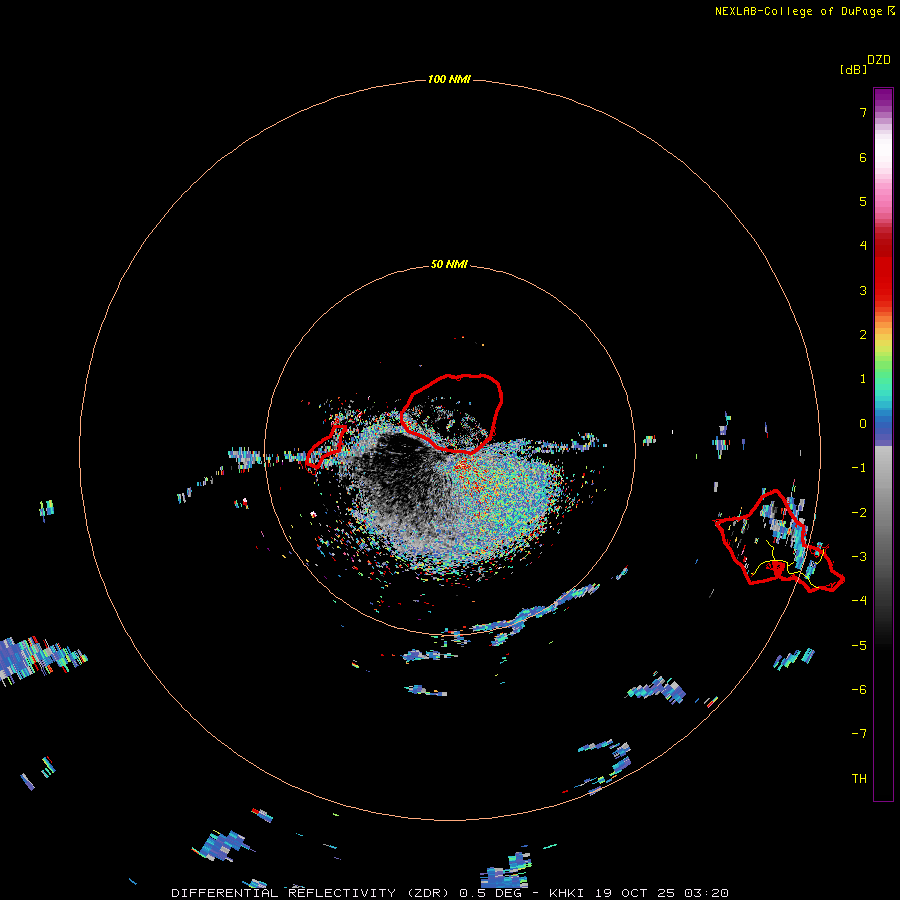Click the -2 value on the legend
Screen dimensions: 900x900
click(x=859, y=513)
